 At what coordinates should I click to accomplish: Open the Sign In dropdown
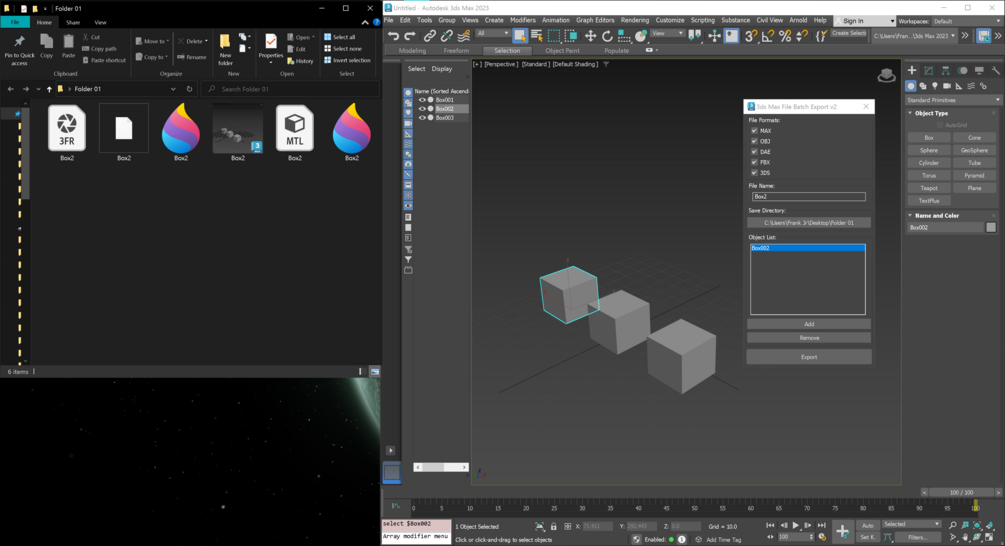pyautogui.click(x=864, y=21)
